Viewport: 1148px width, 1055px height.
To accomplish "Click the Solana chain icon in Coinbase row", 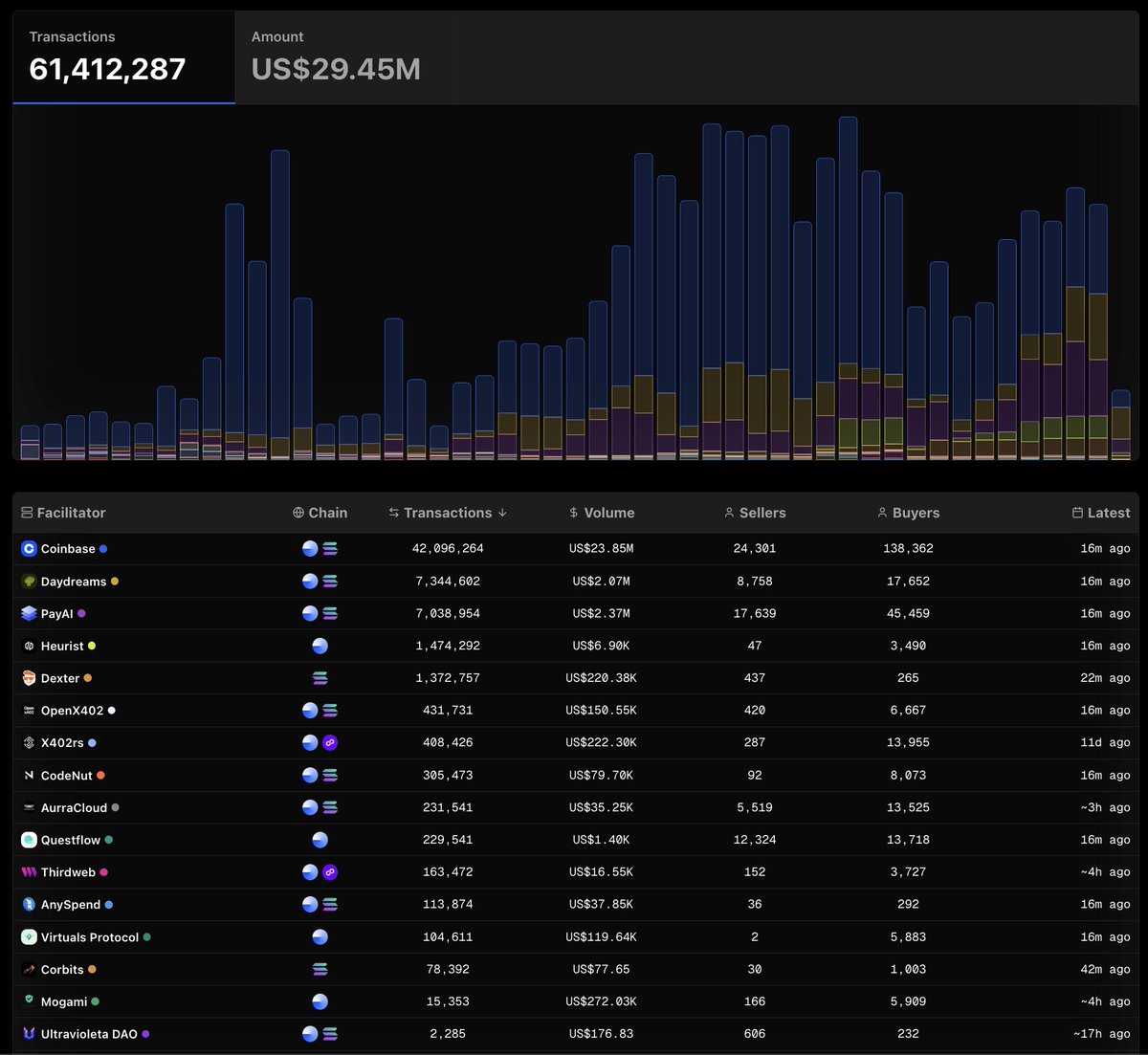I will (330, 549).
